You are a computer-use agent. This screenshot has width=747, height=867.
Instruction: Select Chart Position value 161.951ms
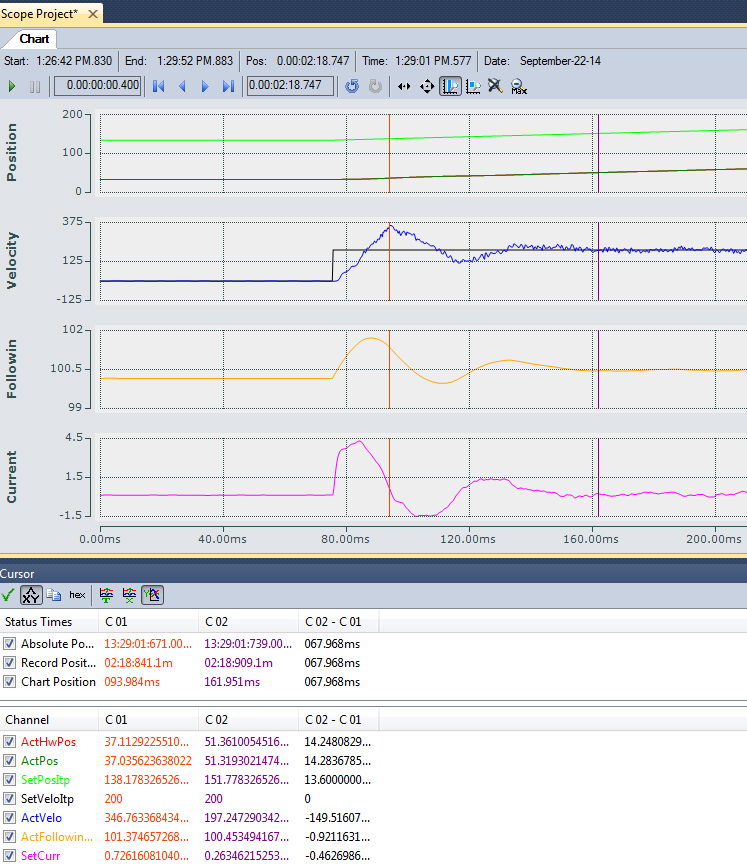tap(232, 682)
